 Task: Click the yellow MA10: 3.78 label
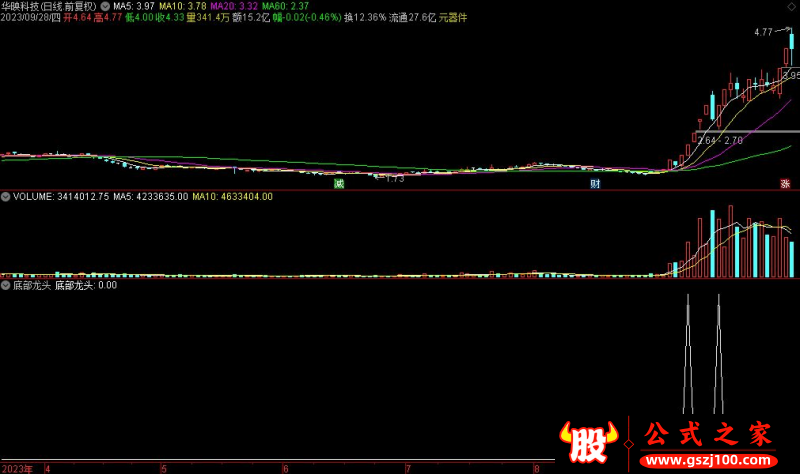pos(183,6)
